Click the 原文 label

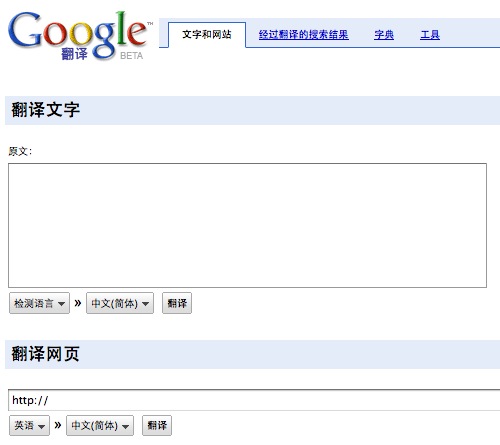pyautogui.click(x=20, y=152)
